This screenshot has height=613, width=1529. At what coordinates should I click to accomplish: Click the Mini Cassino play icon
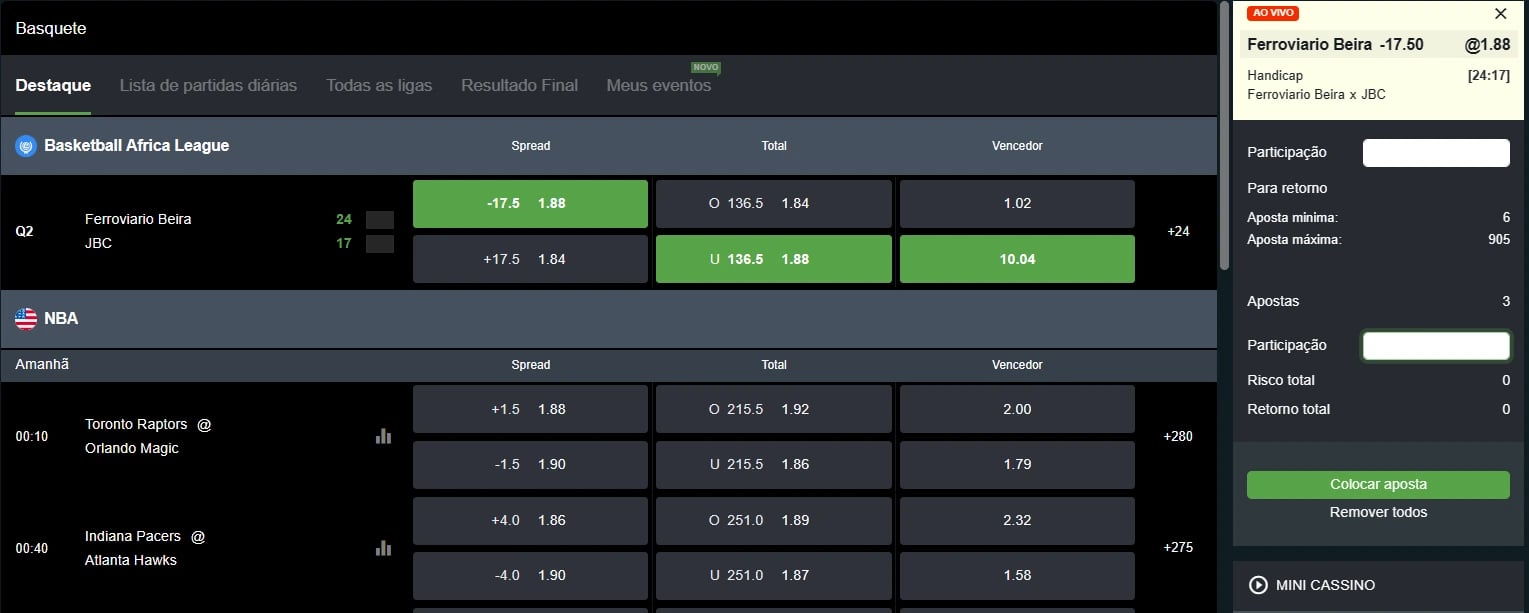point(1258,585)
